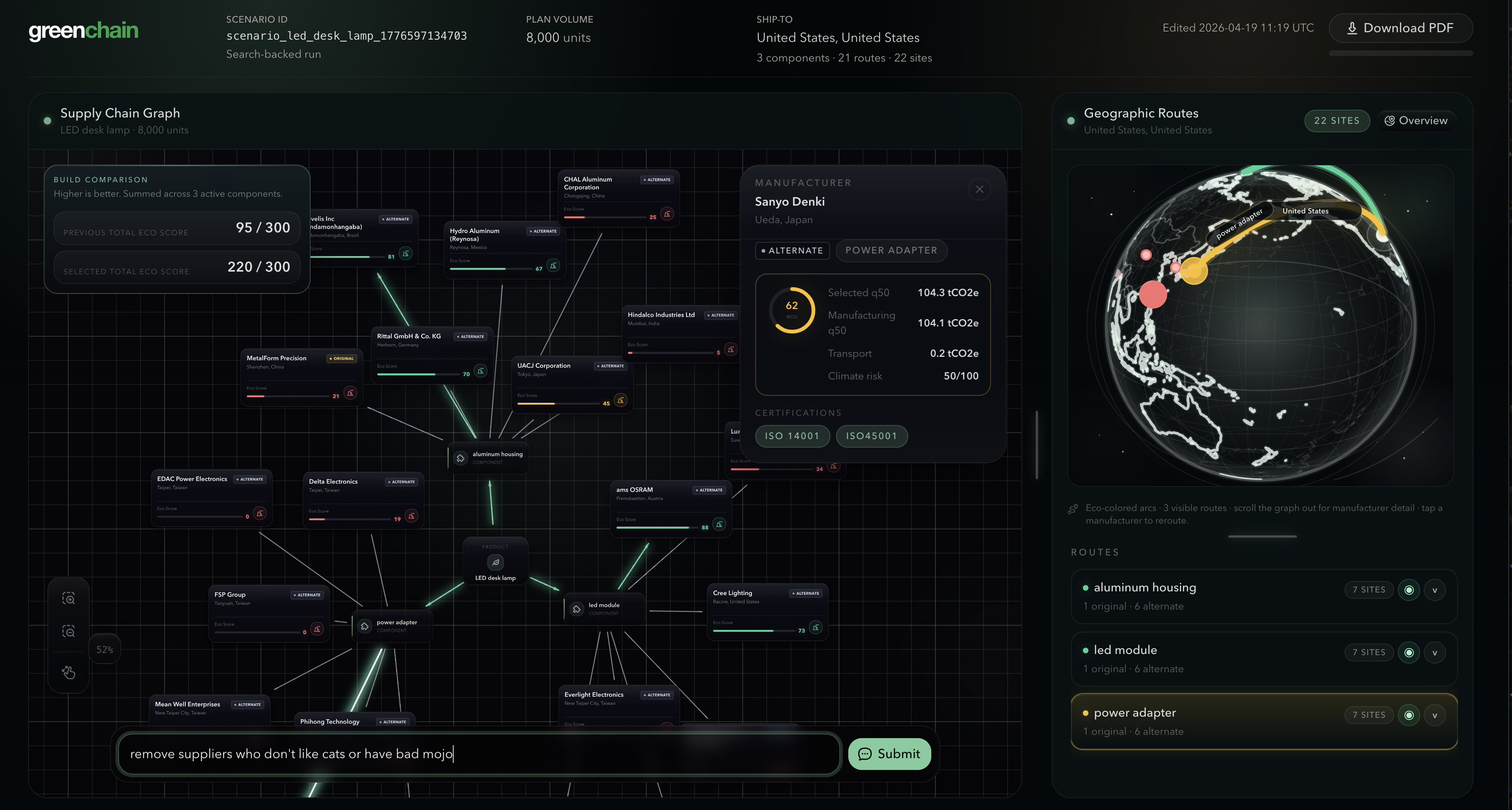Image resolution: width=1512 pixels, height=810 pixels.
Task: Expand the led module route details
Action: click(1435, 653)
